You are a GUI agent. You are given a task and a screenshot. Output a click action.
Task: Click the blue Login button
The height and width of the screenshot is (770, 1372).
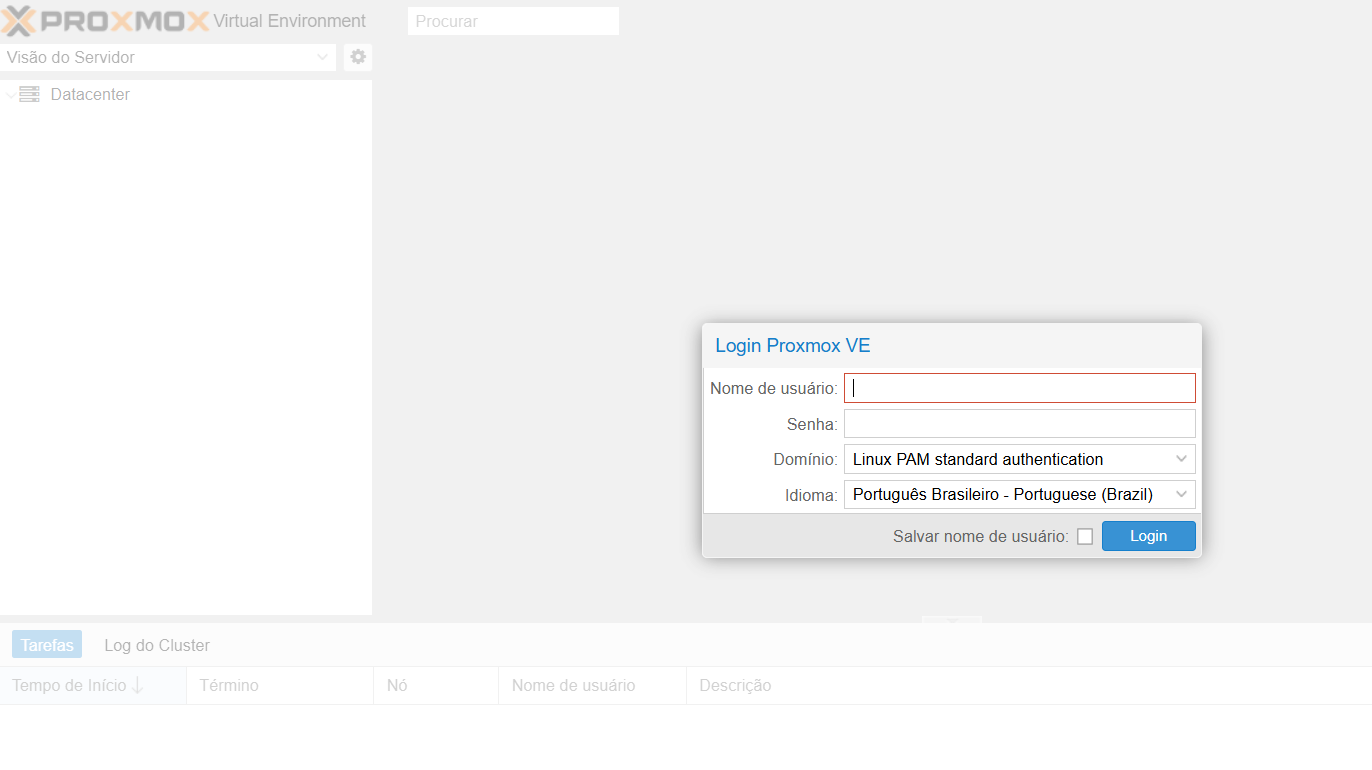click(x=1148, y=536)
